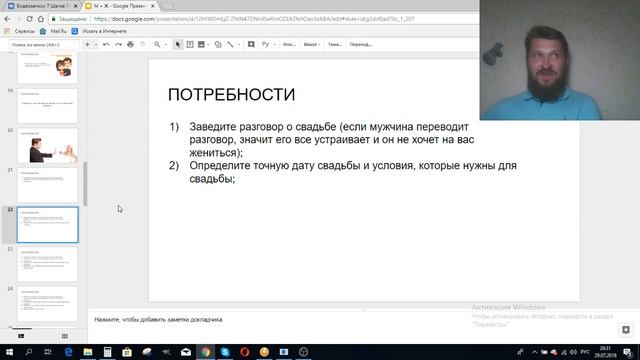Close the Google Presentations tab
This screenshot has height=360, width=640.
[153, 6]
